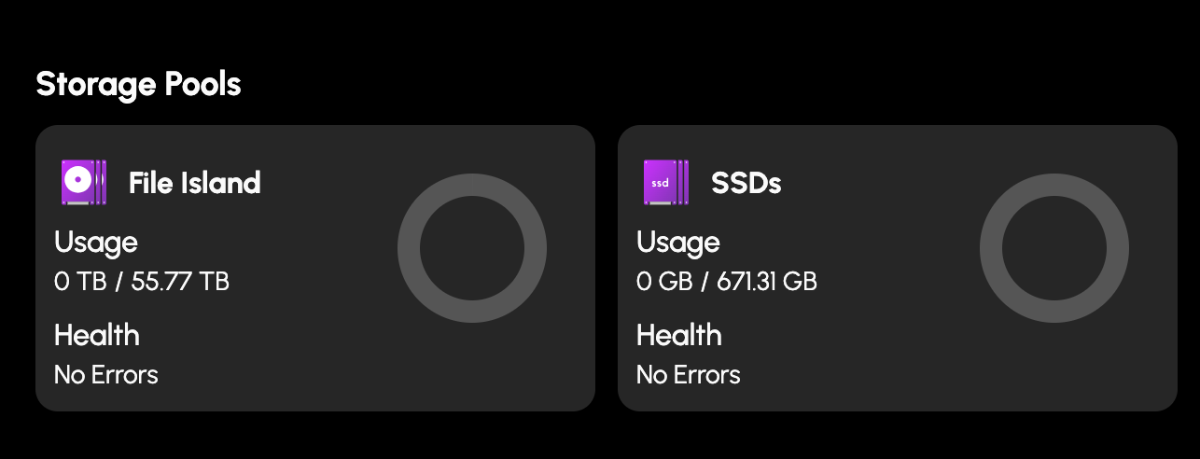Click the SSDs usage ring chart
Image resolution: width=1200 pixels, height=459 pixels.
point(1054,248)
